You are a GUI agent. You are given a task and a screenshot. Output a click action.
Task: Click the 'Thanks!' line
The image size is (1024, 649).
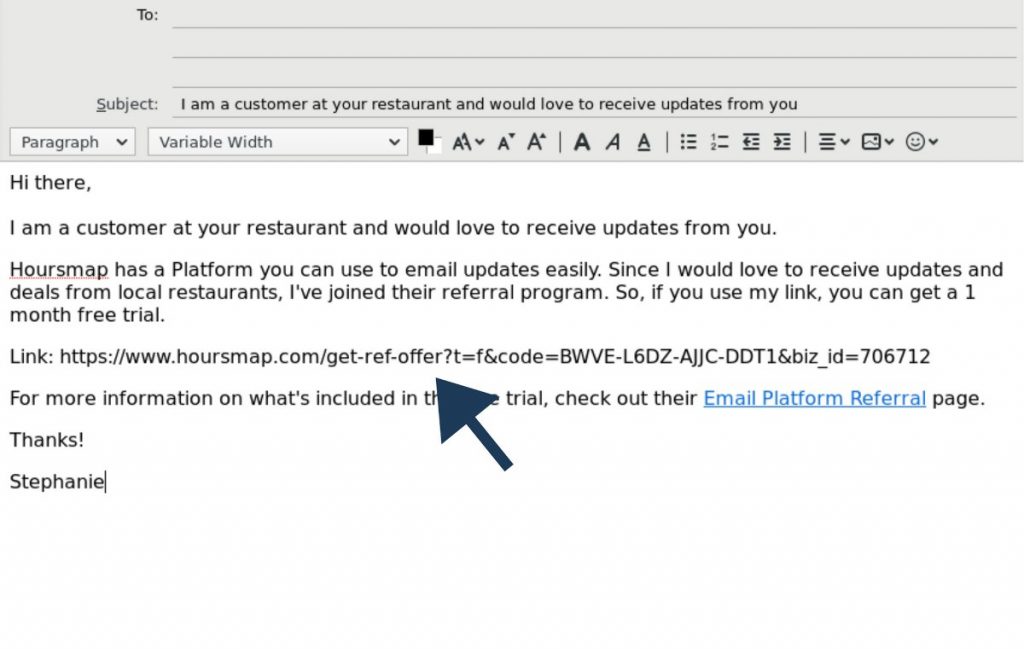46,440
